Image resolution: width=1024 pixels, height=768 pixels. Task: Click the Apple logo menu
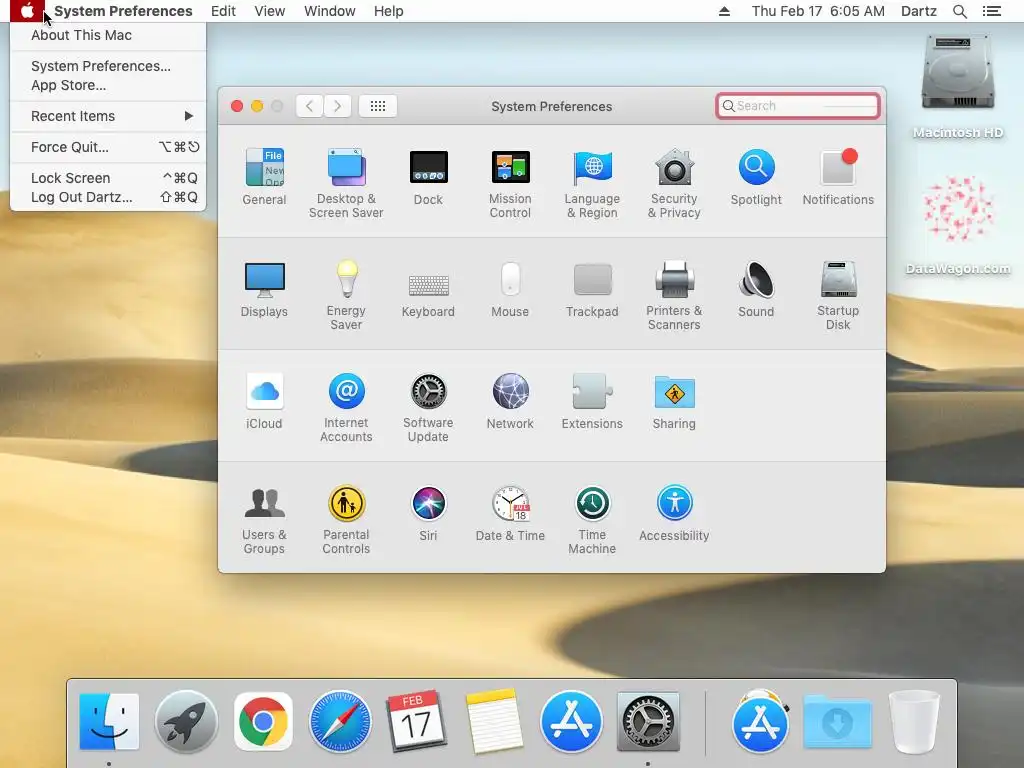(x=27, y=11)
